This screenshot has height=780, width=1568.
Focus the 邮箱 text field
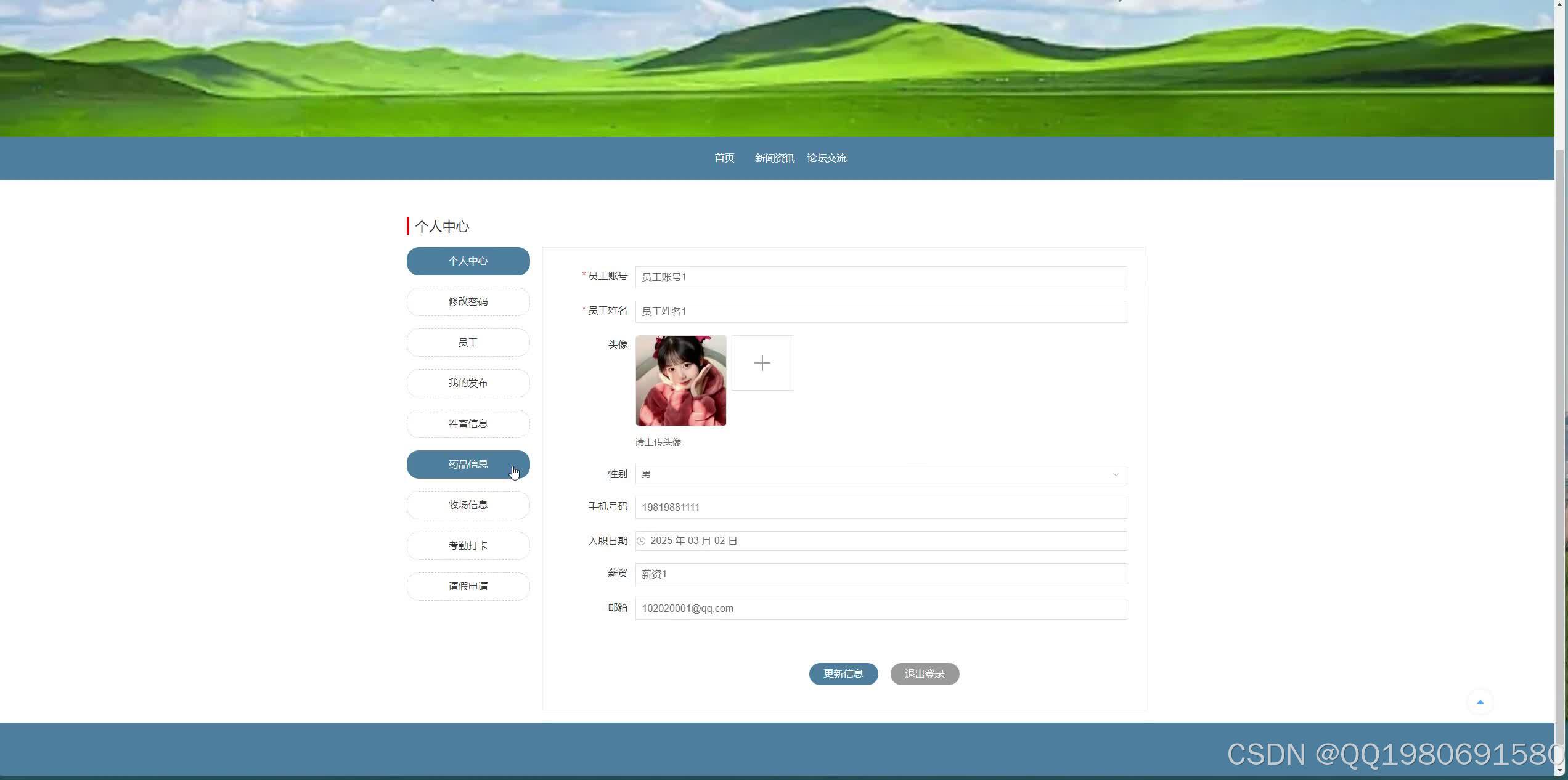[881, 609]
